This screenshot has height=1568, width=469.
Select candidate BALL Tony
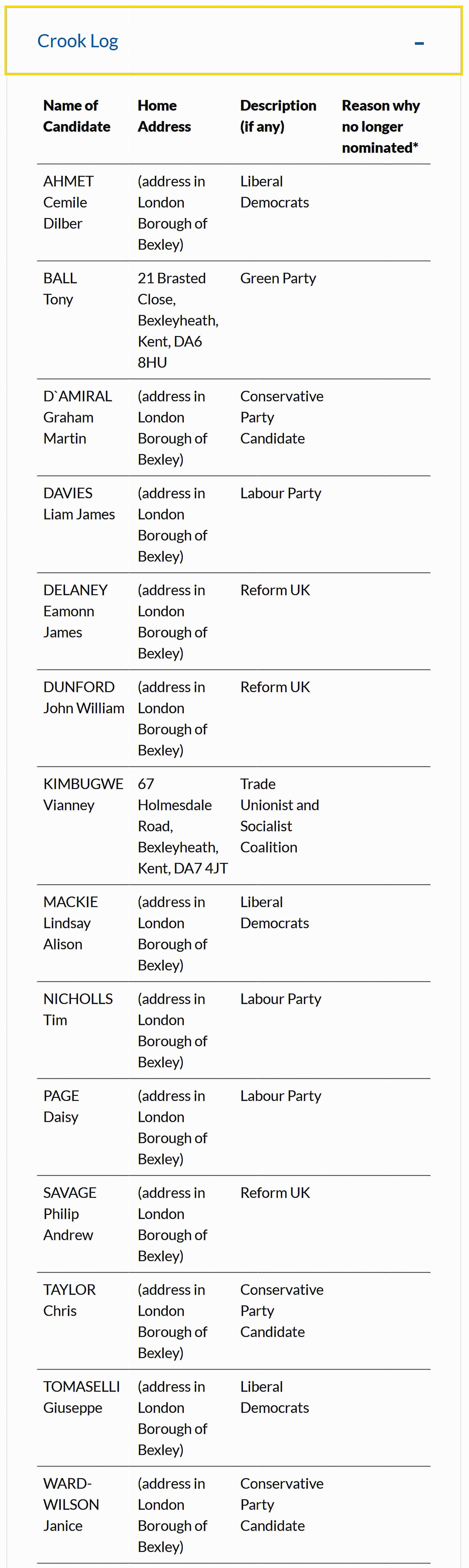click(60, 288)
